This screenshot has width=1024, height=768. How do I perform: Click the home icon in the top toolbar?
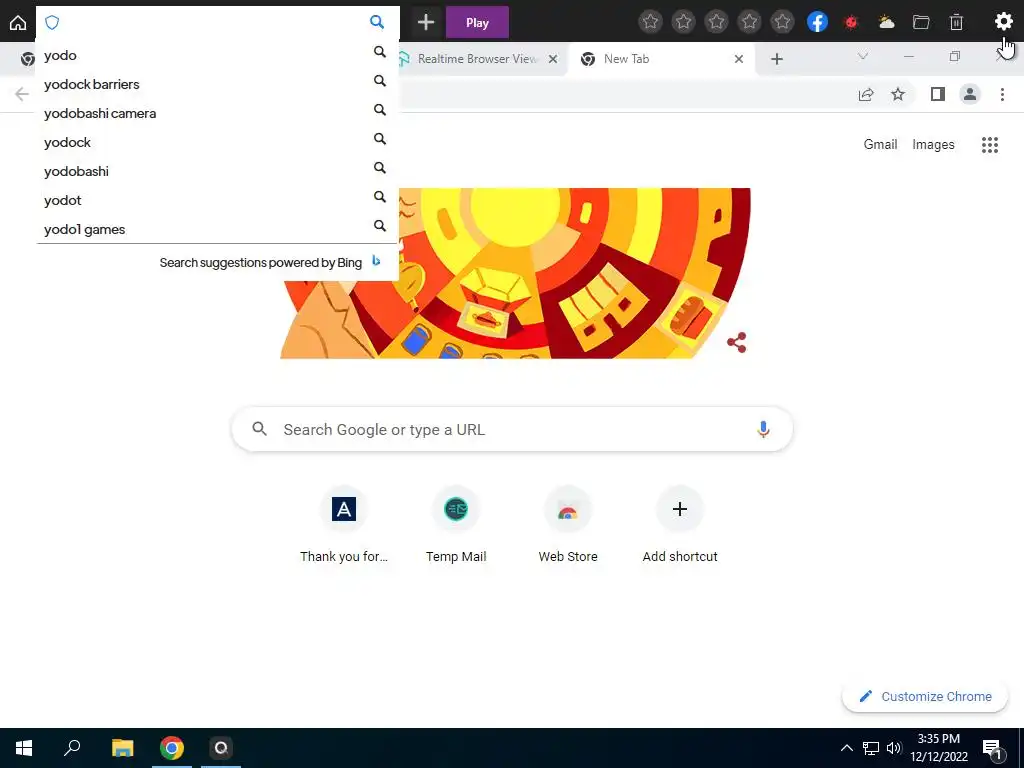tap(18, 22)
